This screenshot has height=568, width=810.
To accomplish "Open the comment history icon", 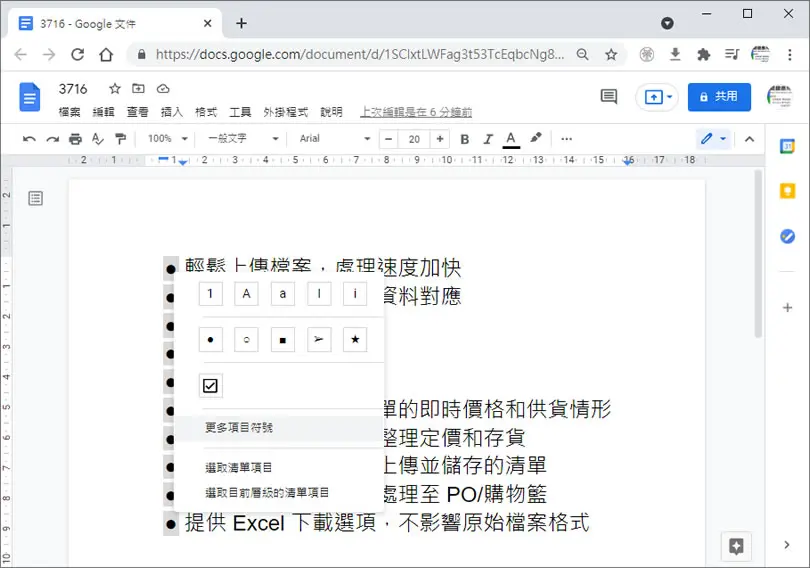I will tap(609, 97).
